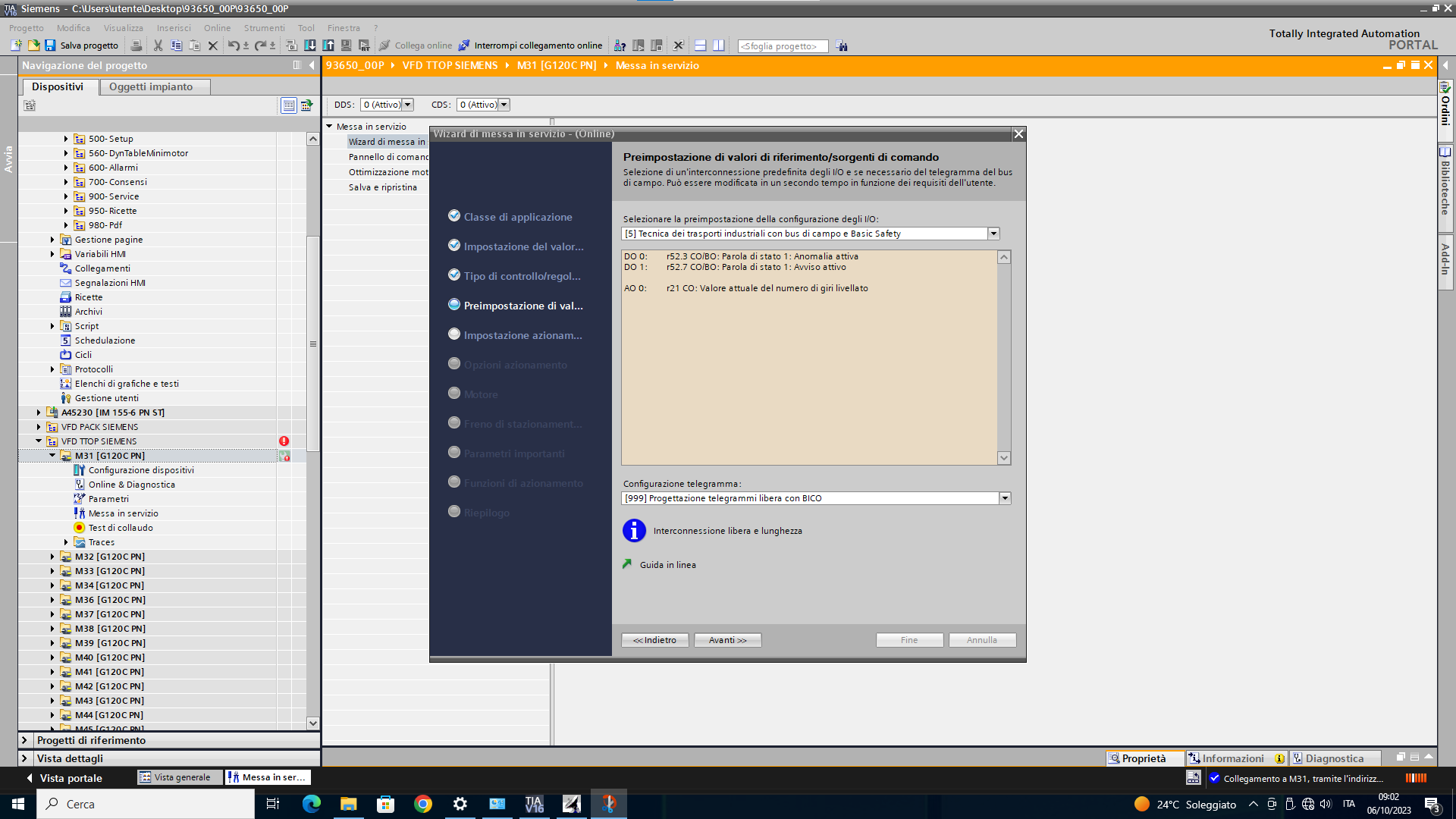
Task: Open Google Chrome from the taskbar
Action: click(423, 804)
